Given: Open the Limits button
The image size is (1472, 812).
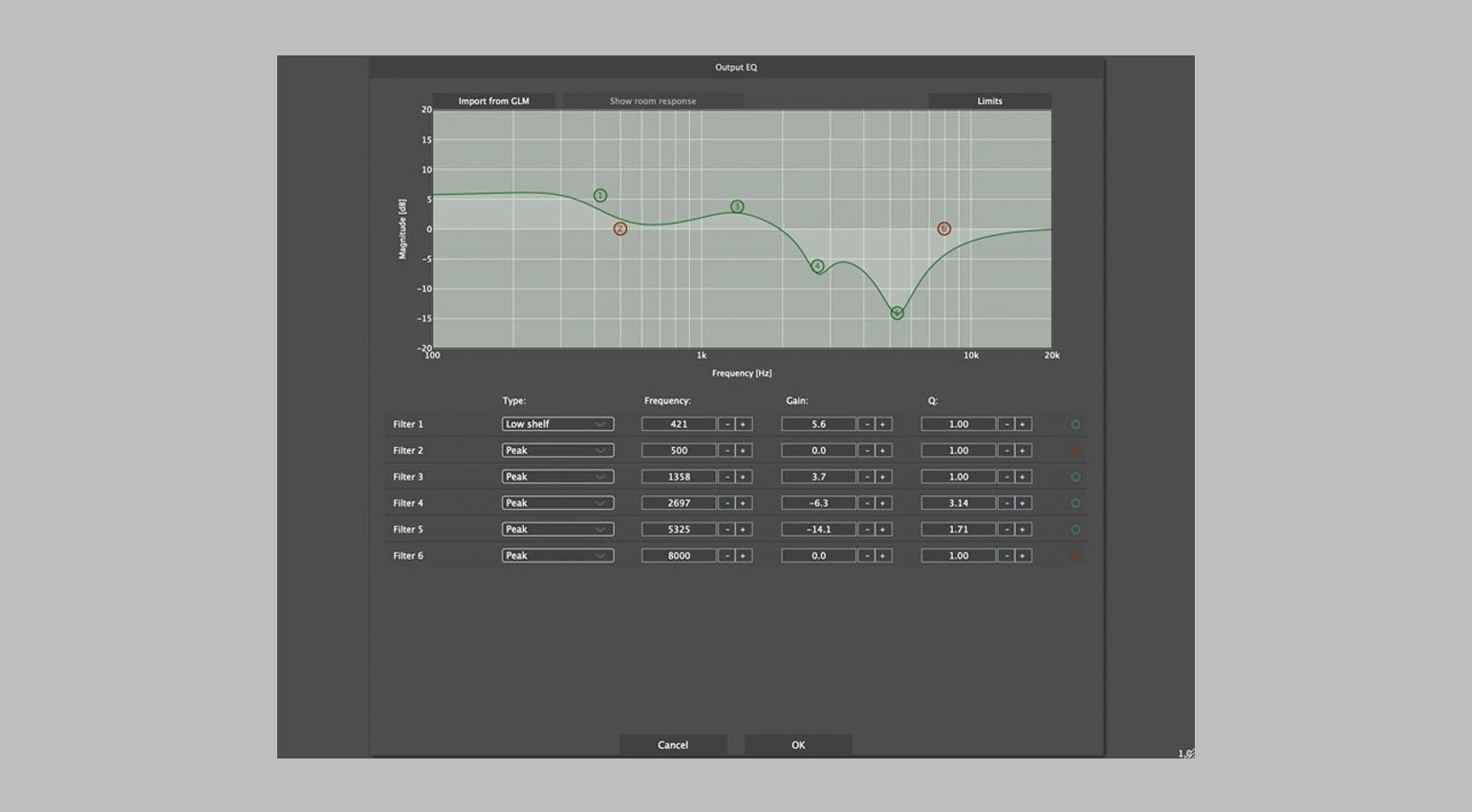Looking at the screenshot, I should point(989,100).
